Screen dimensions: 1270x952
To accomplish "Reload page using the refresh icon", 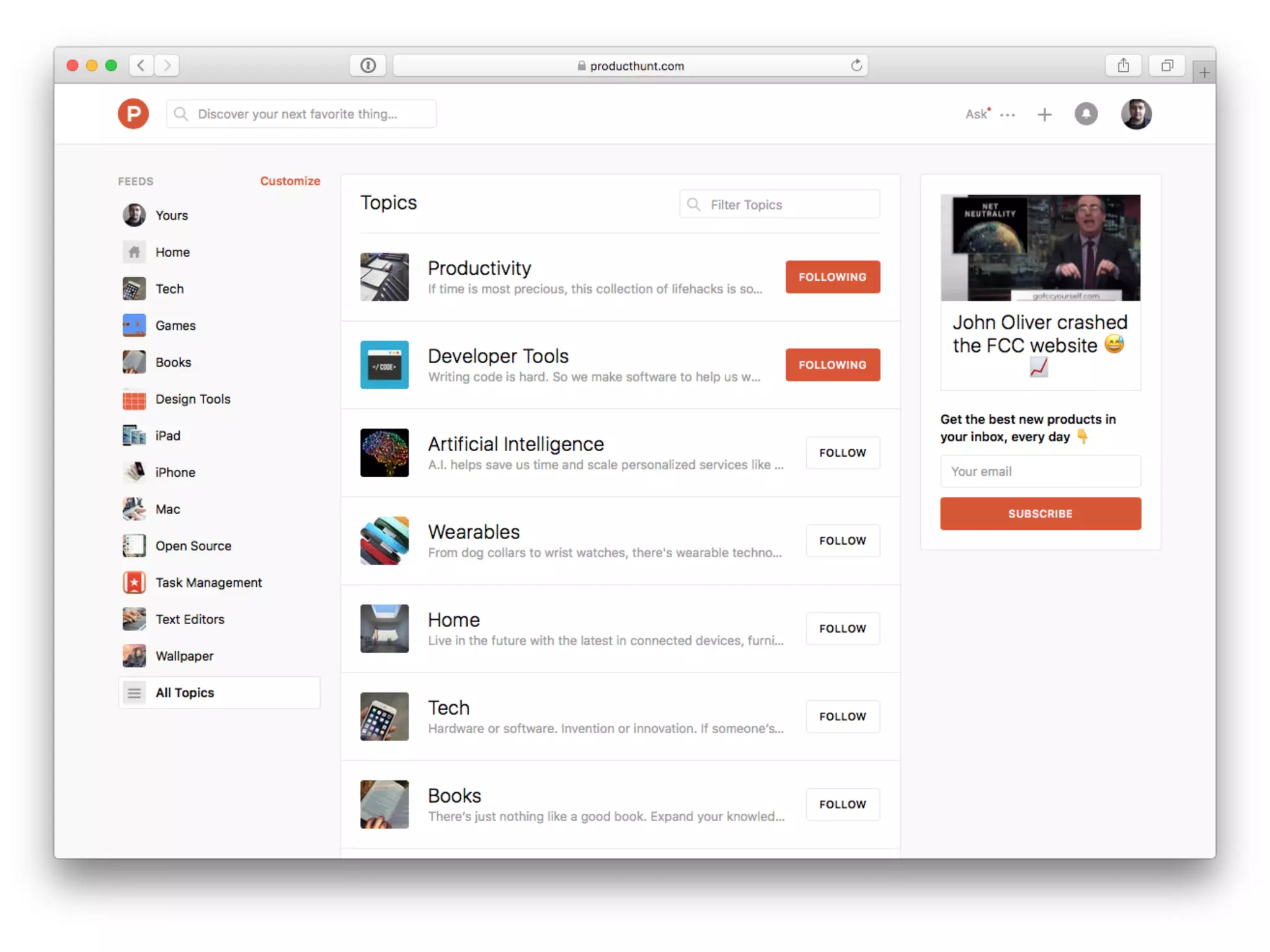I will pyautogui.click(x=856, y=66).
